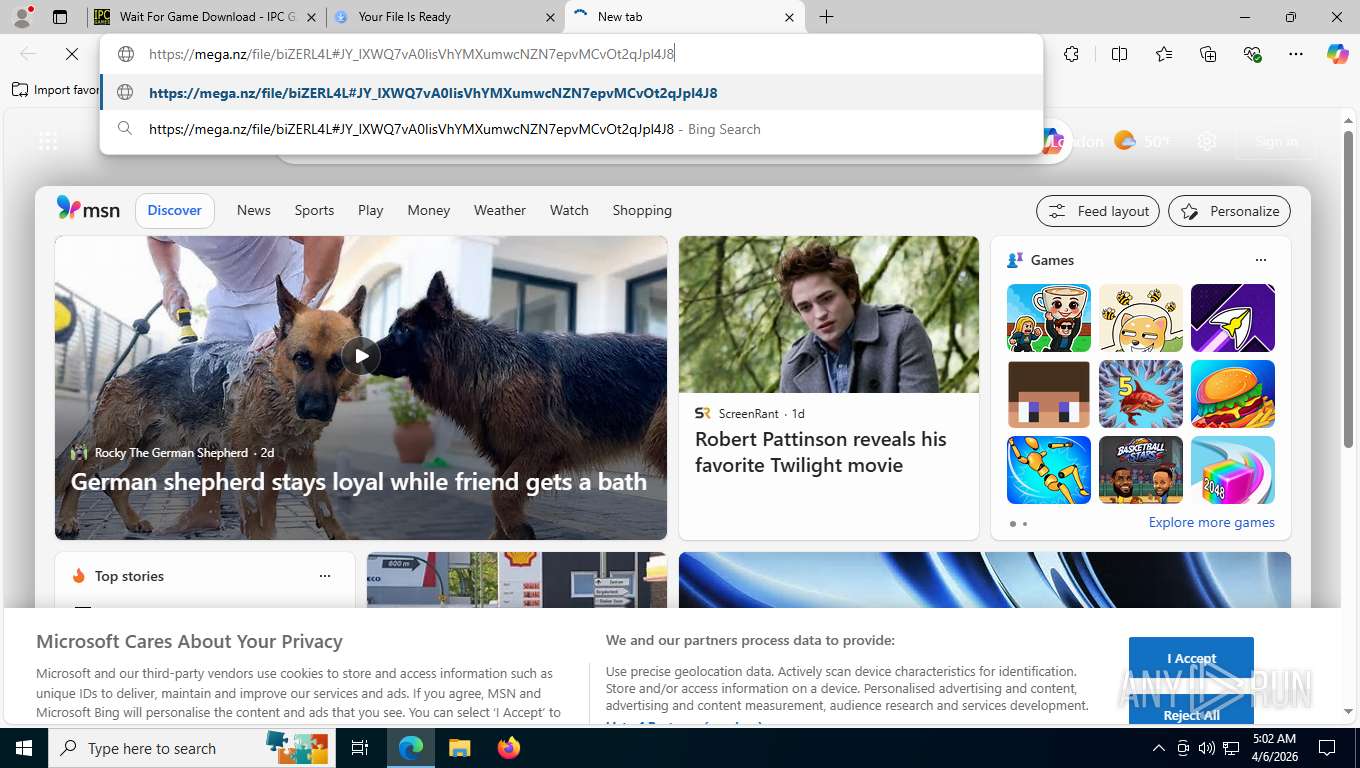This screenshot has height=768, width=1360.
Task: Open the Shopping section
Action: tap(642, 210)
